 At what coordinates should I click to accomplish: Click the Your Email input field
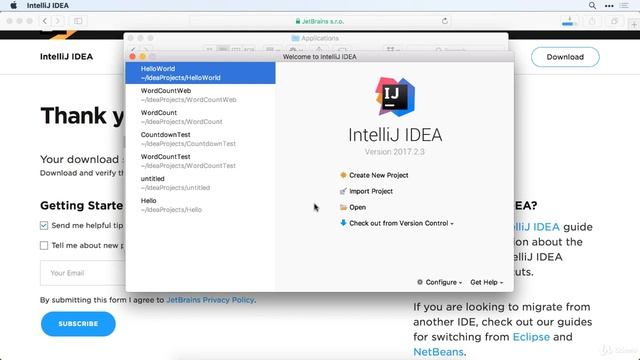point(83,273)
